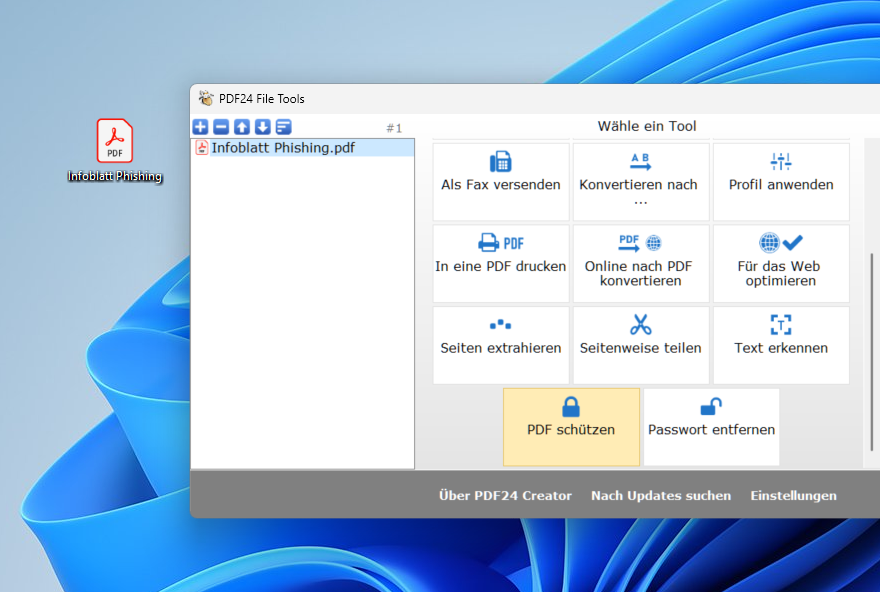
Task: Click the PDF24 app icon in title bar
Action: coord(206,98)
